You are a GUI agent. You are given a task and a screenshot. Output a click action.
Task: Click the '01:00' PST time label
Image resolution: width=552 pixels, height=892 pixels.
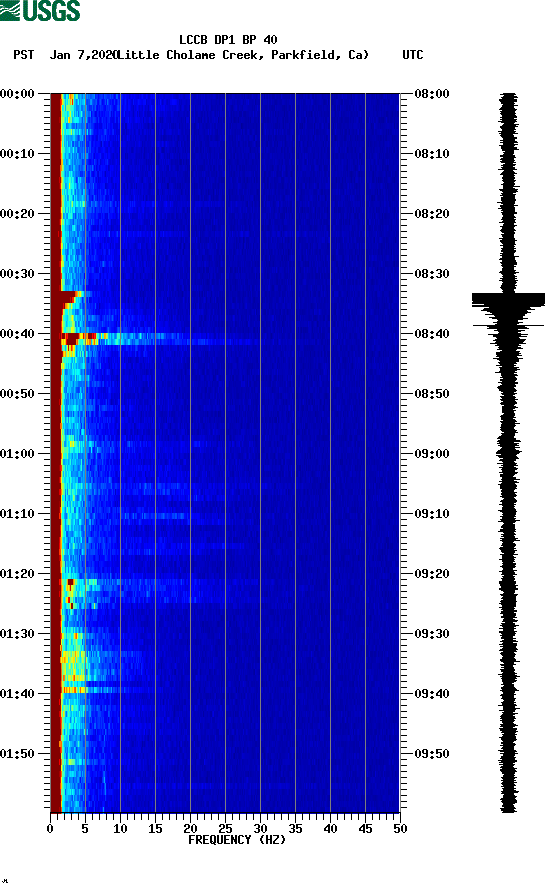pyautogui.click(x=17, y=454)
